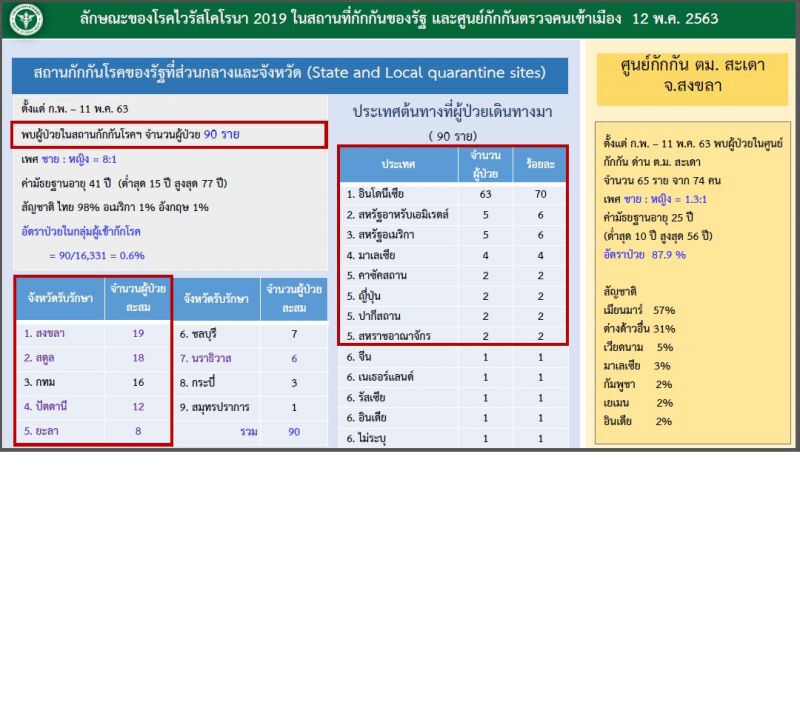This screenshot has height=711, width=800.
Task: Click patient count '63' for อินโดนีเซีย
Action: pyautogui.click(x=485, y=194)
